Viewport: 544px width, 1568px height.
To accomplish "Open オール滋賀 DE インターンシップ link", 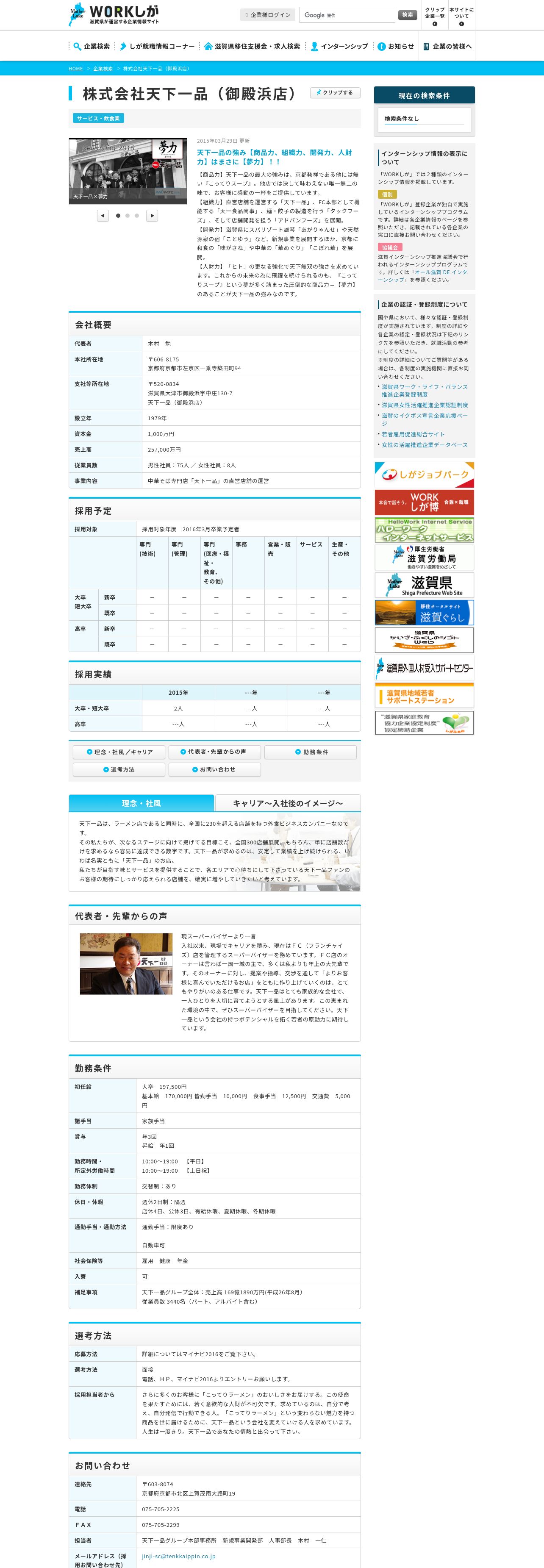I will pyautogui.click(x=422, y=276).
